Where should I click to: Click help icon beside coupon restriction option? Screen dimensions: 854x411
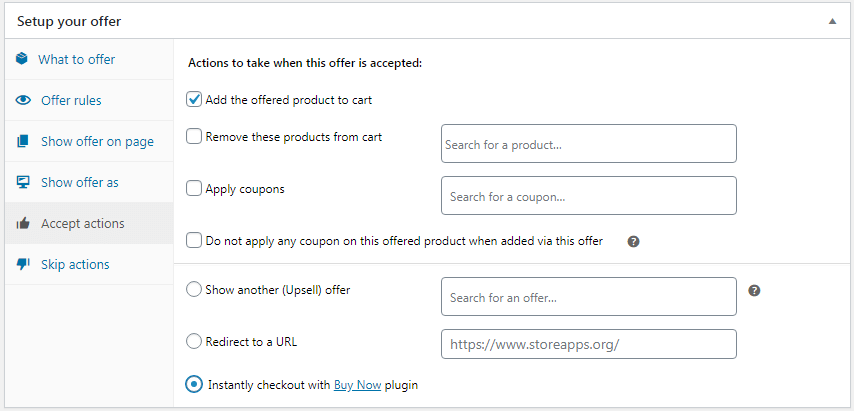(633, 242)
